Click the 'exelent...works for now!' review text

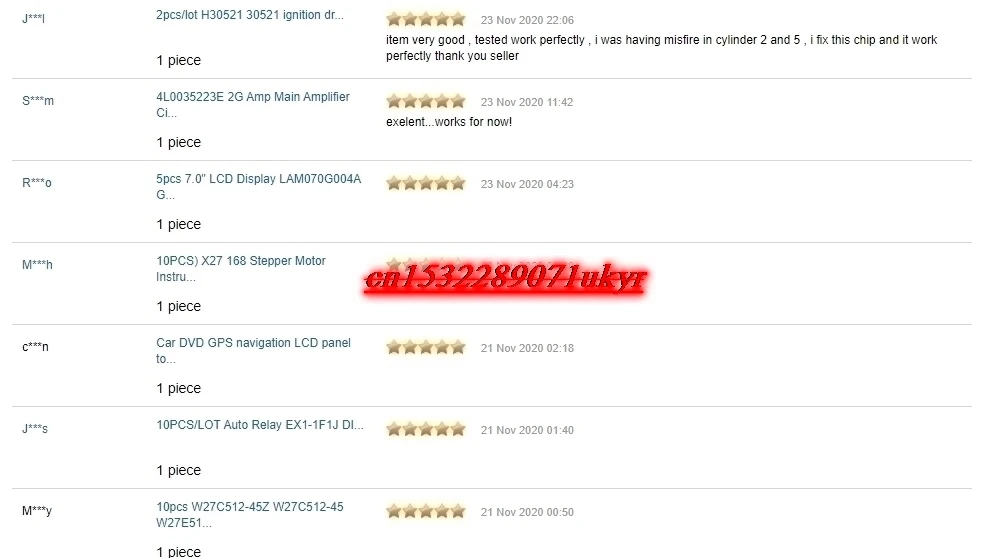pyautogui.click(x=449, y=122)
